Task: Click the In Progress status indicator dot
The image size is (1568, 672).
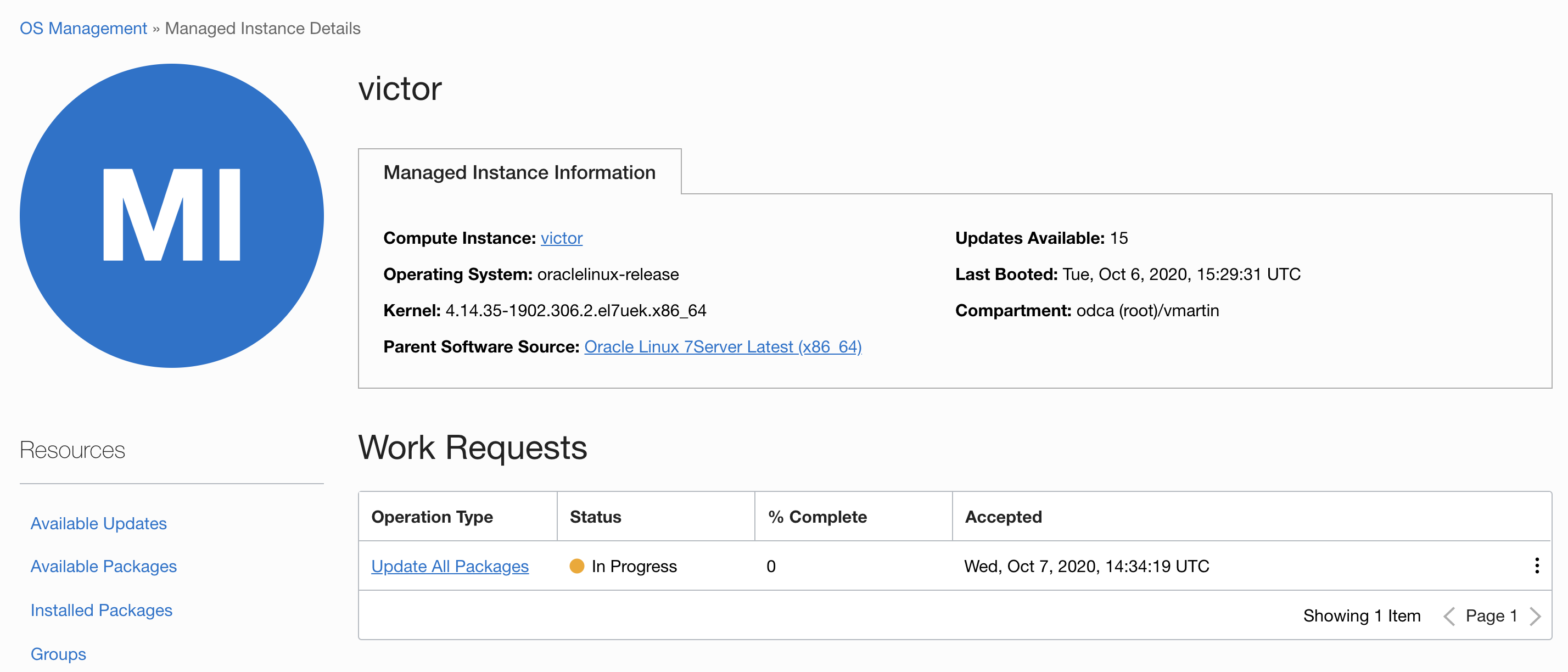Action: coord(576,566)
